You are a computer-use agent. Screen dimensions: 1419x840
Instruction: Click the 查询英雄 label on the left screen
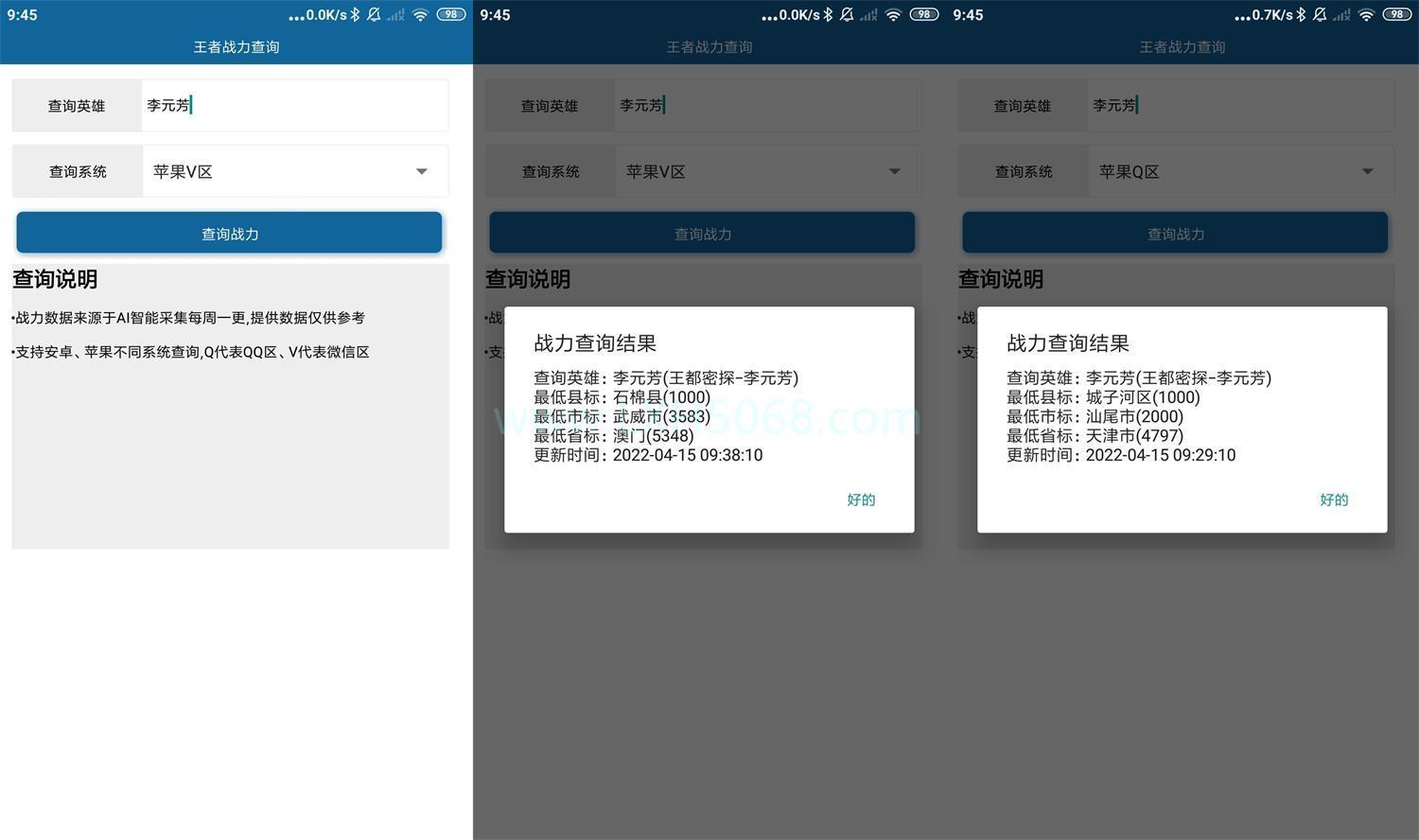(x=77, y=106)
